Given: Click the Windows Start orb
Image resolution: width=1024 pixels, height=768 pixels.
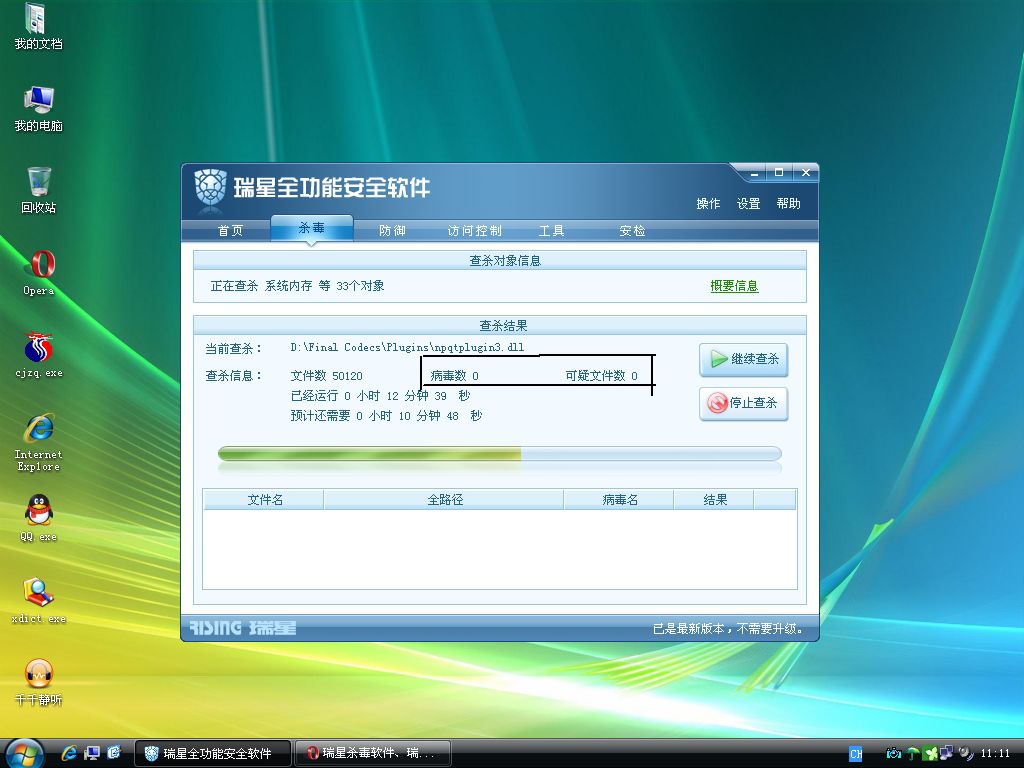Looking at the screenshot, I should pos(24,753).
